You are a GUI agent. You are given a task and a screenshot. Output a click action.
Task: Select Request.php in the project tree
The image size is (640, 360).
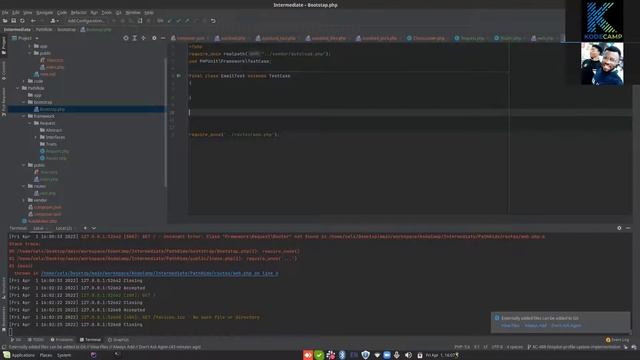tap(54, 151)
